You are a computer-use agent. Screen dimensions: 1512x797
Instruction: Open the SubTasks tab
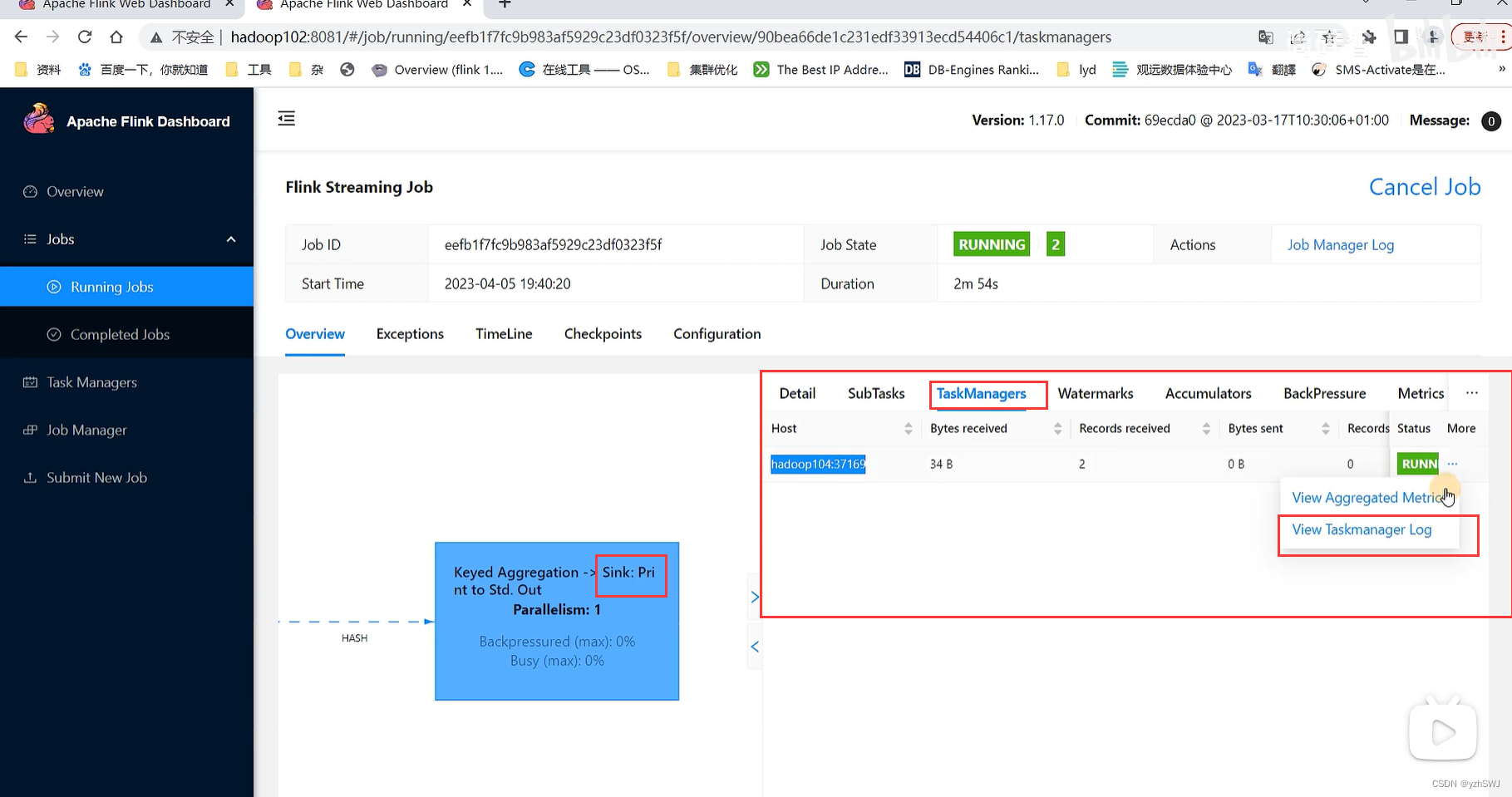point(876,394)
